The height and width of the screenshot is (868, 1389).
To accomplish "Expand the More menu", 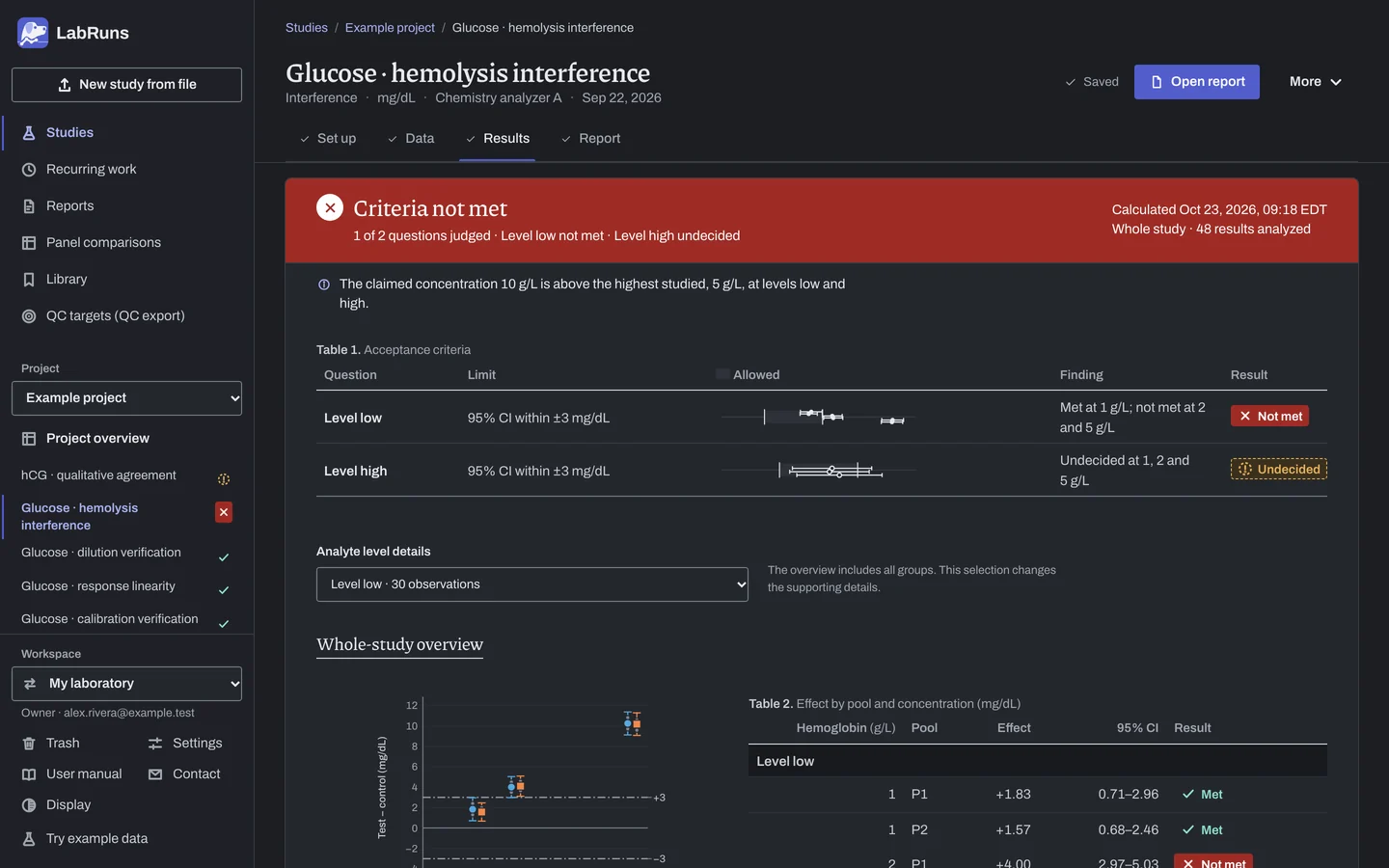I will pos(1316,82).
